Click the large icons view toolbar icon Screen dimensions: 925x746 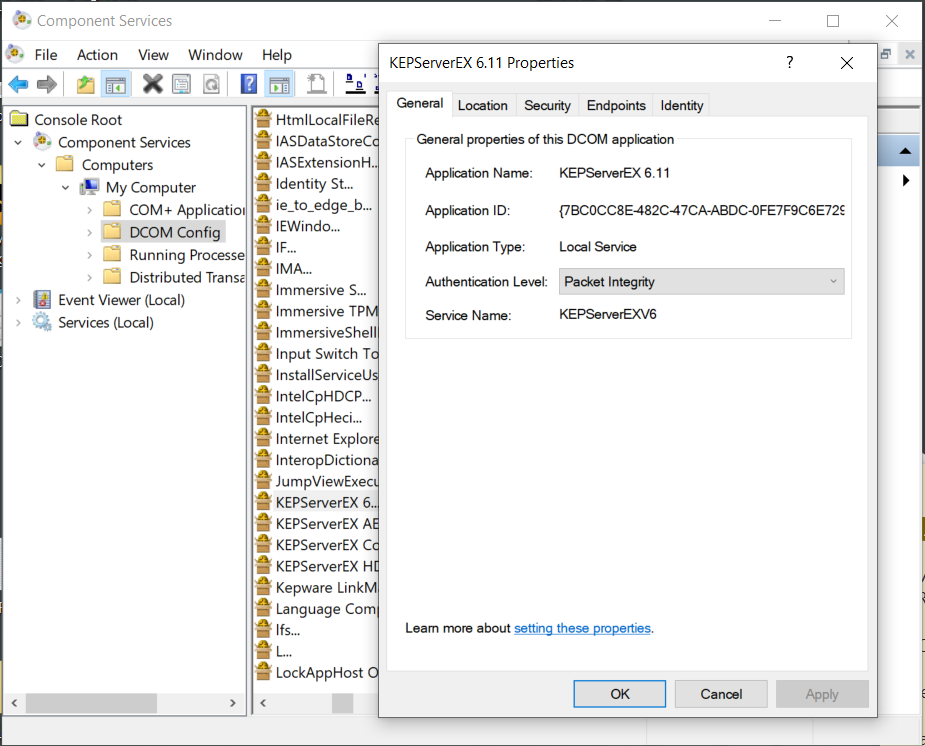[355, 84]
